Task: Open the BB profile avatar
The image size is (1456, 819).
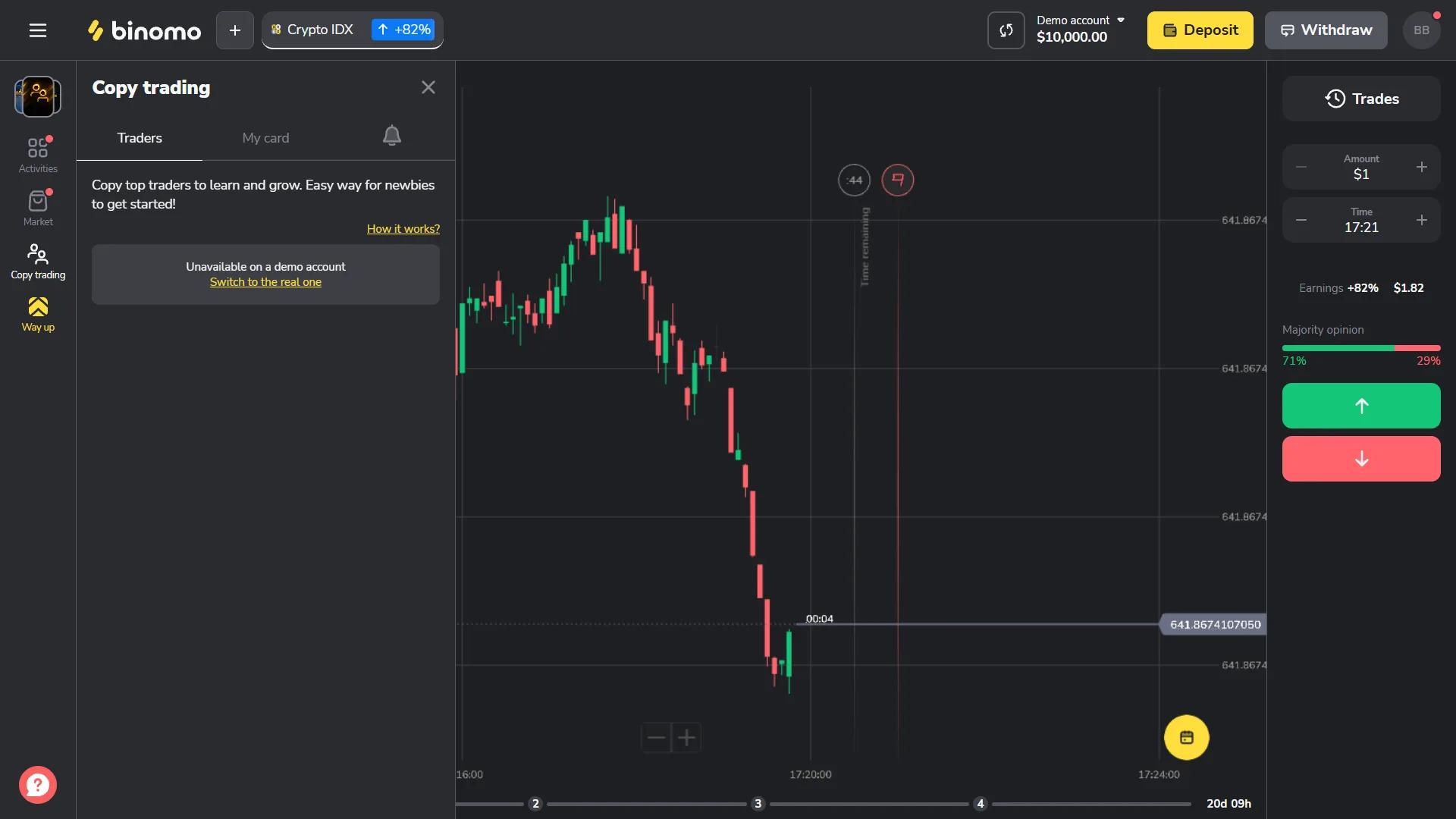Action: [x=1422, y=30]
